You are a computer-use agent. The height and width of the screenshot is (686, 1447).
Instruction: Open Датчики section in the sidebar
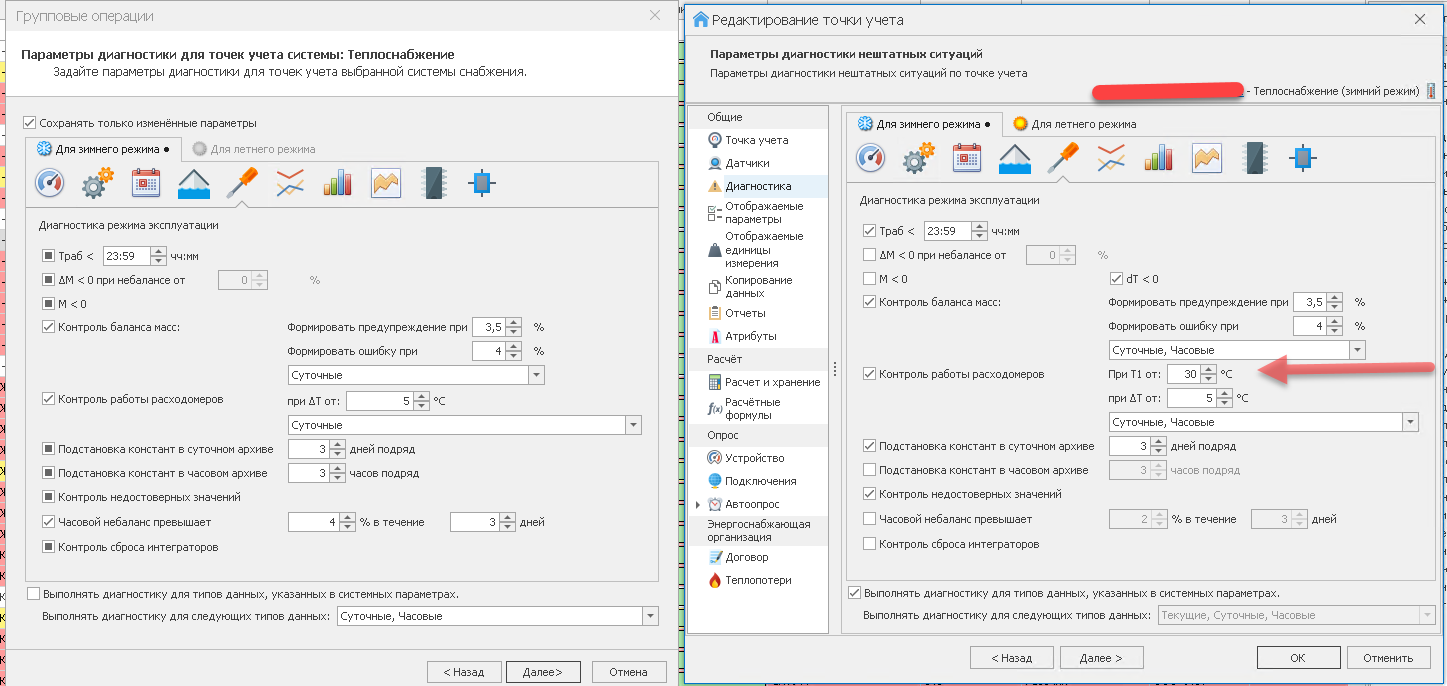[747, 163]
